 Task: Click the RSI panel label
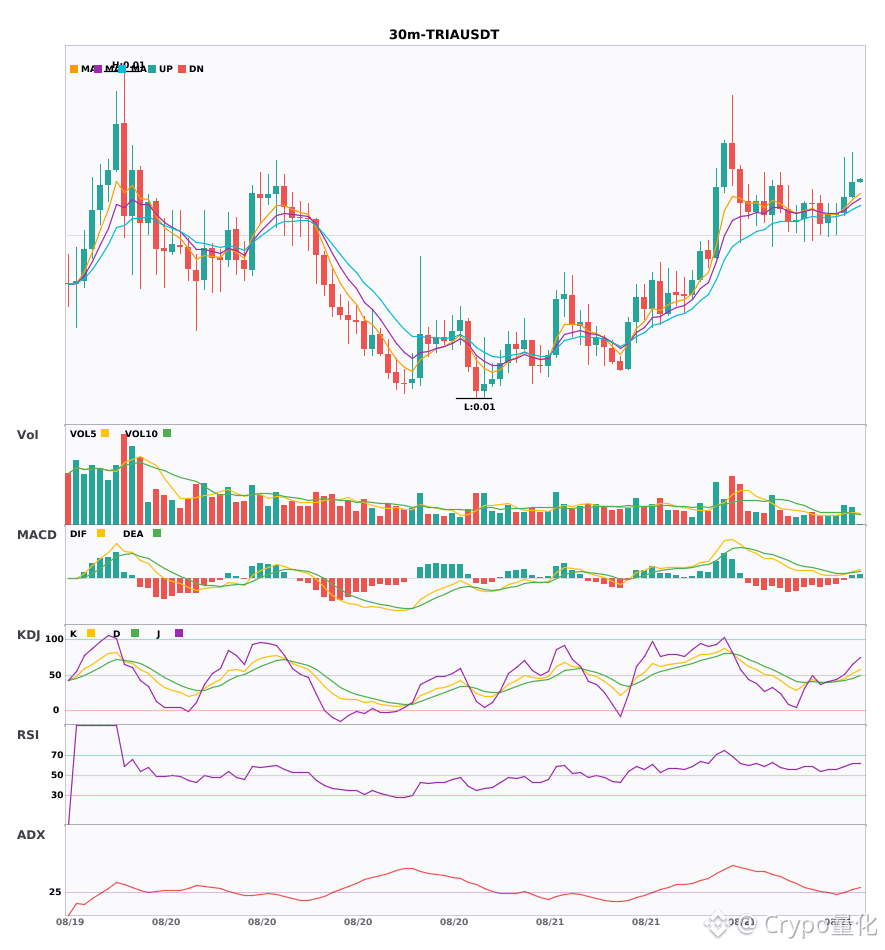tap(28, 735)
